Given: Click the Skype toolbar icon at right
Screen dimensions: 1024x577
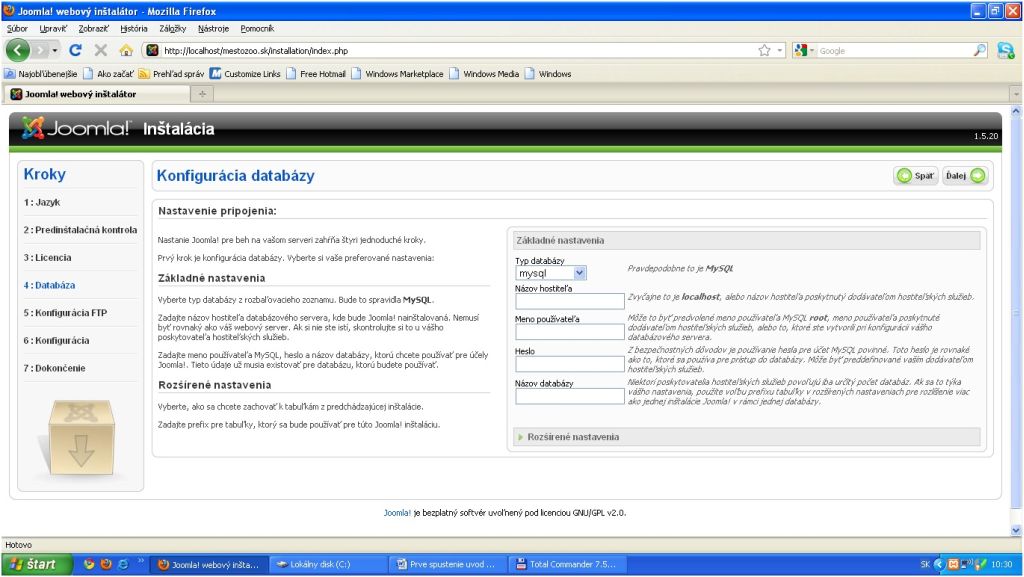Looking at the screenshot, I should 1006,50.
